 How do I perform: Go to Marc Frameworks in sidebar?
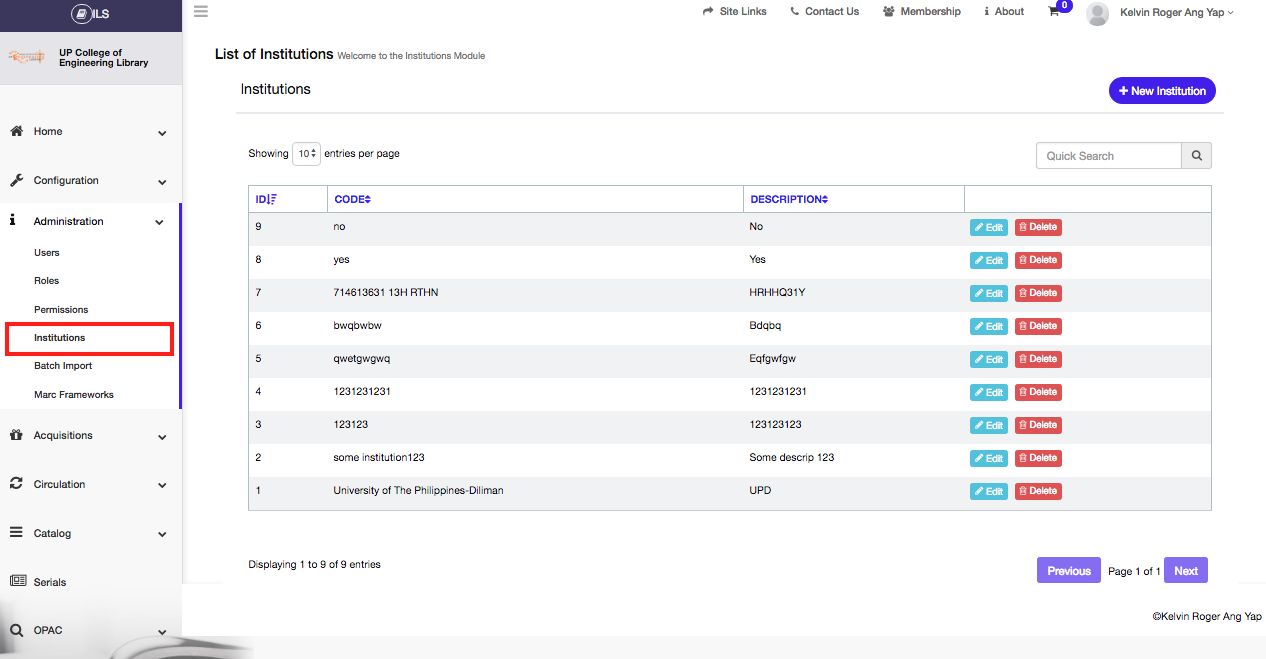point(74,395)
